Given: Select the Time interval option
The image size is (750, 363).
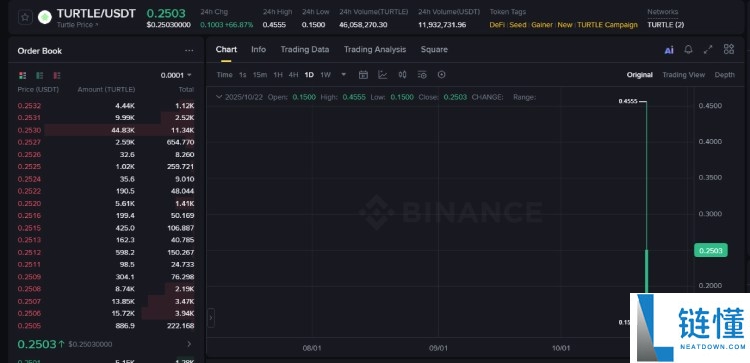Looking at the screenshot, I should 224,75.
